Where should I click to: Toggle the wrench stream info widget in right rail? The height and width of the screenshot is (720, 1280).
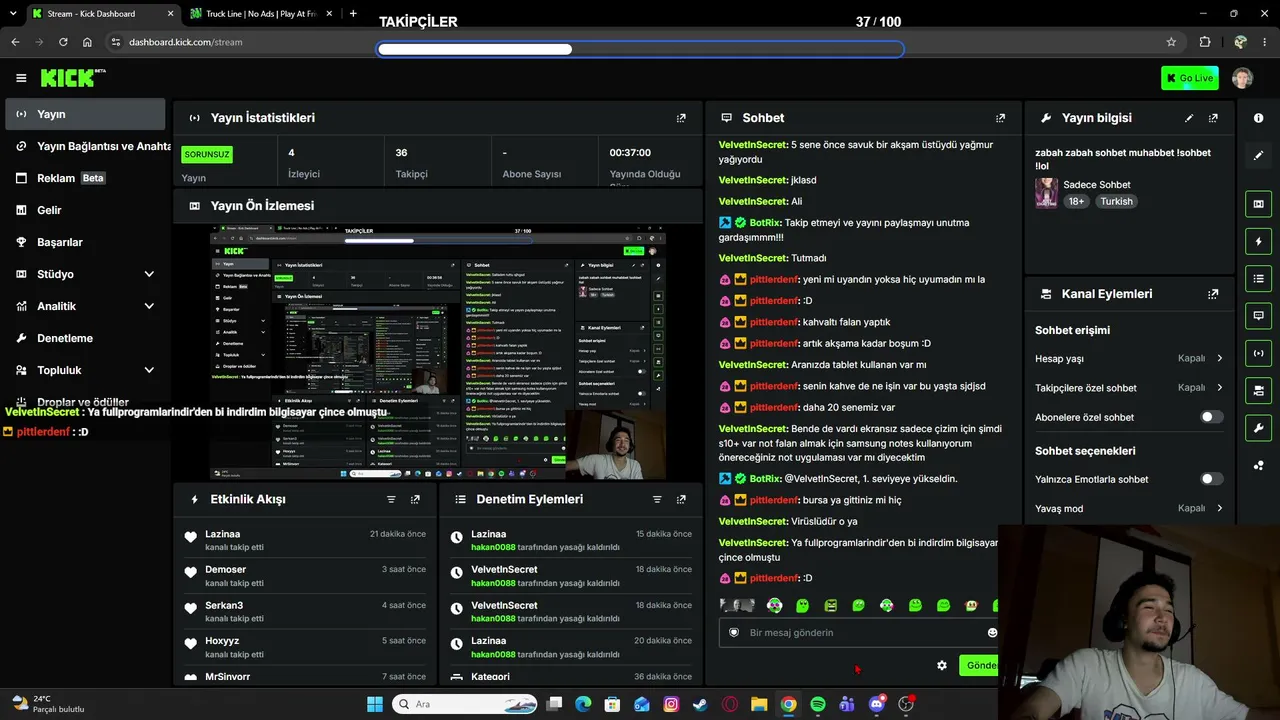click(x=1258, y=428)
